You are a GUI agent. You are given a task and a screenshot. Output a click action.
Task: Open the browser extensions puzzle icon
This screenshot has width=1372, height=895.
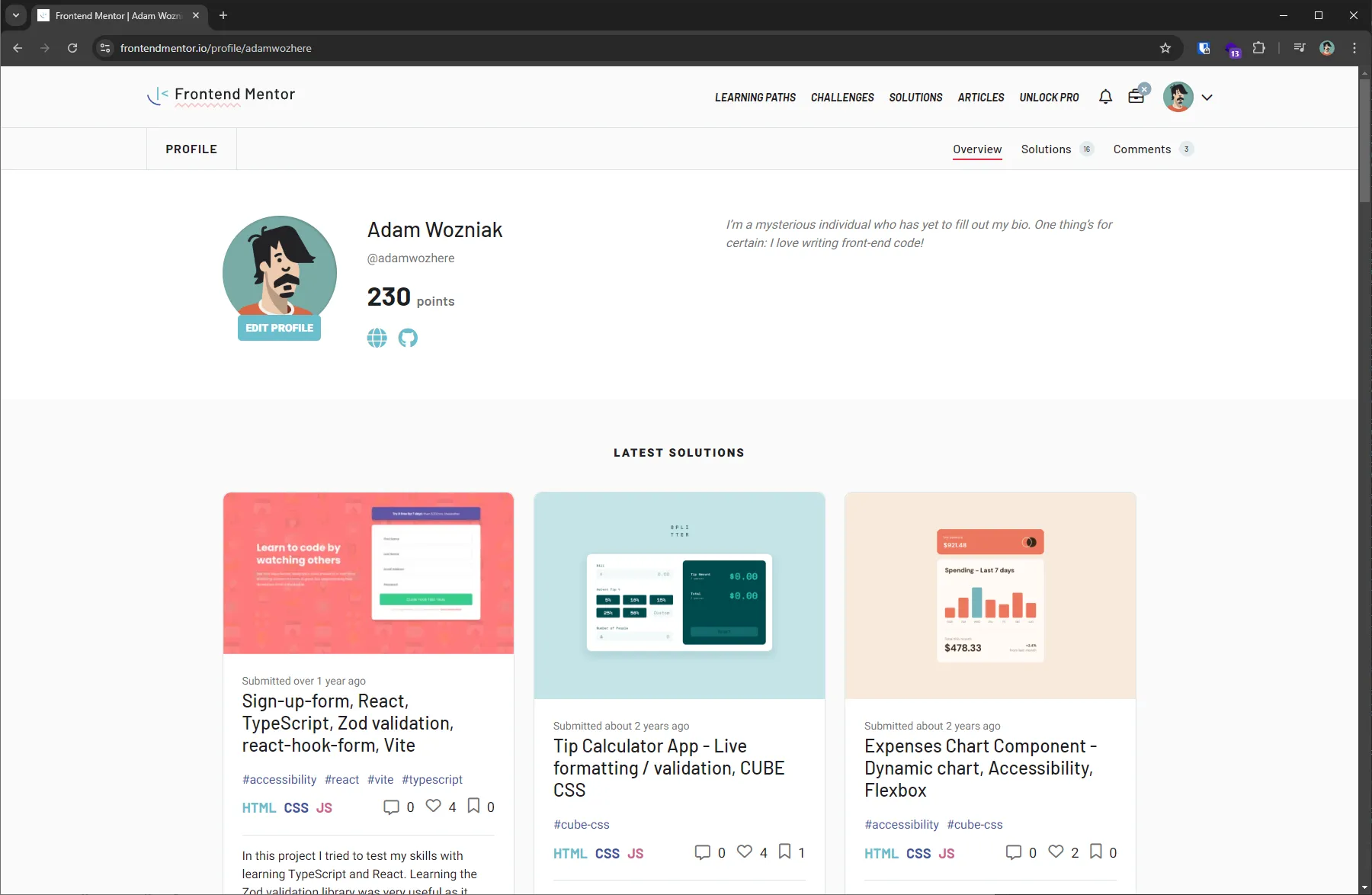[x=1258, y=48]
